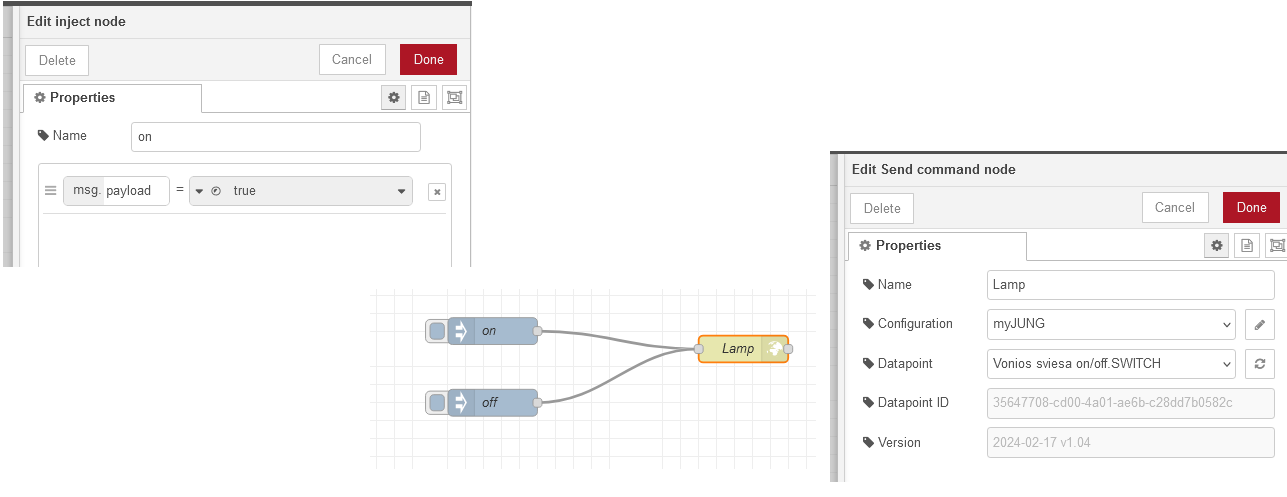Open Send command node description icon
1287x497 pixels.
[1247, 245]
